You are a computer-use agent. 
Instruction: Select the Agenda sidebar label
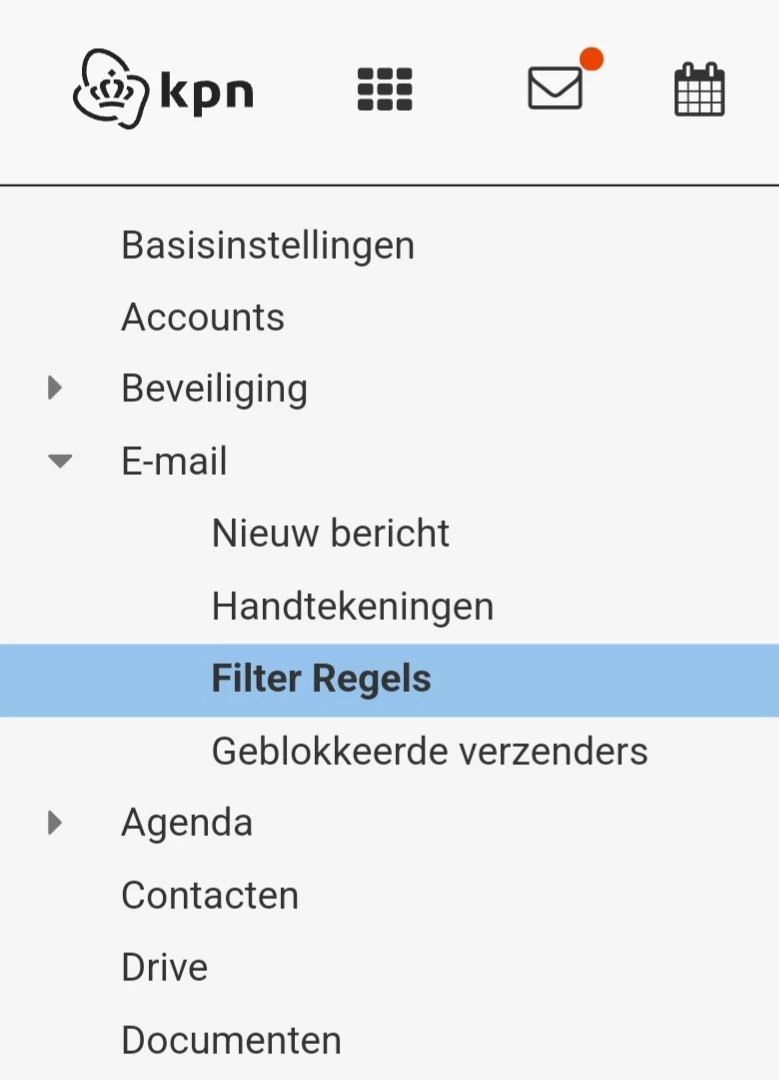point(186,822)
